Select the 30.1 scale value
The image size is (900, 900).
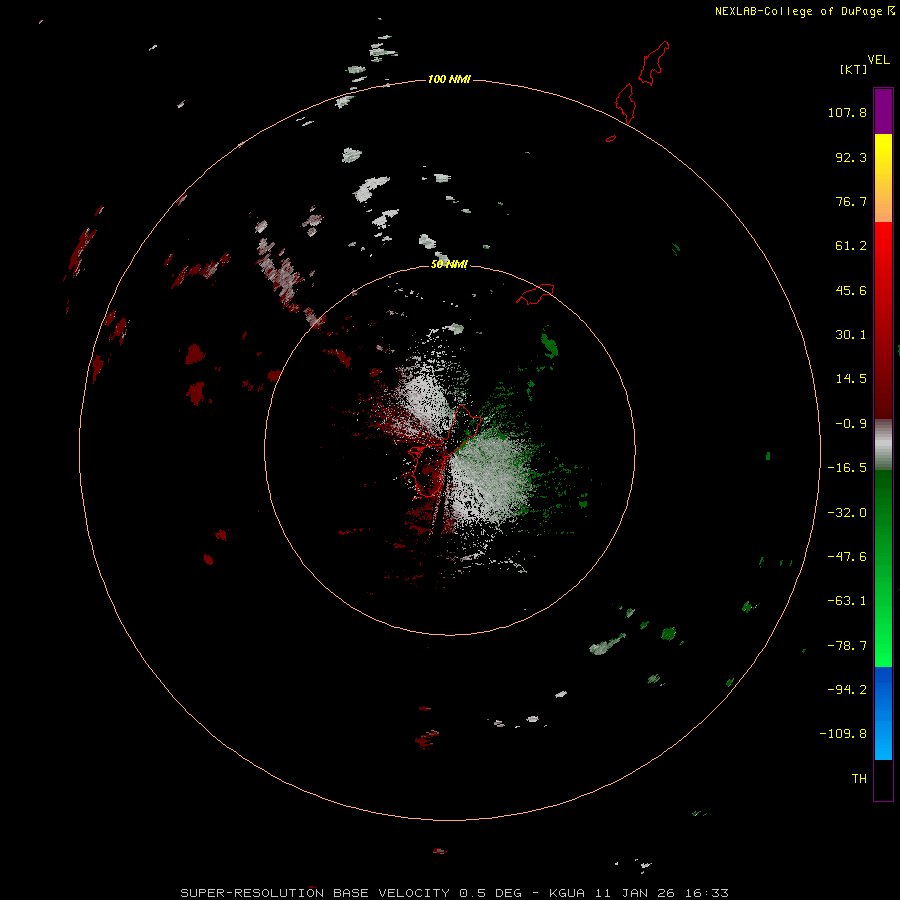coord(851,335)
